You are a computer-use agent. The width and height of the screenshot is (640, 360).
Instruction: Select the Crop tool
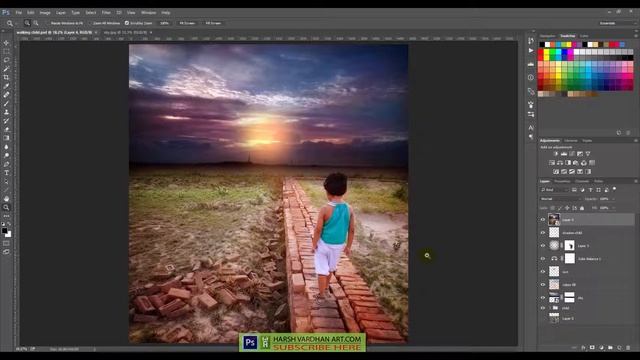click(6, 77)
